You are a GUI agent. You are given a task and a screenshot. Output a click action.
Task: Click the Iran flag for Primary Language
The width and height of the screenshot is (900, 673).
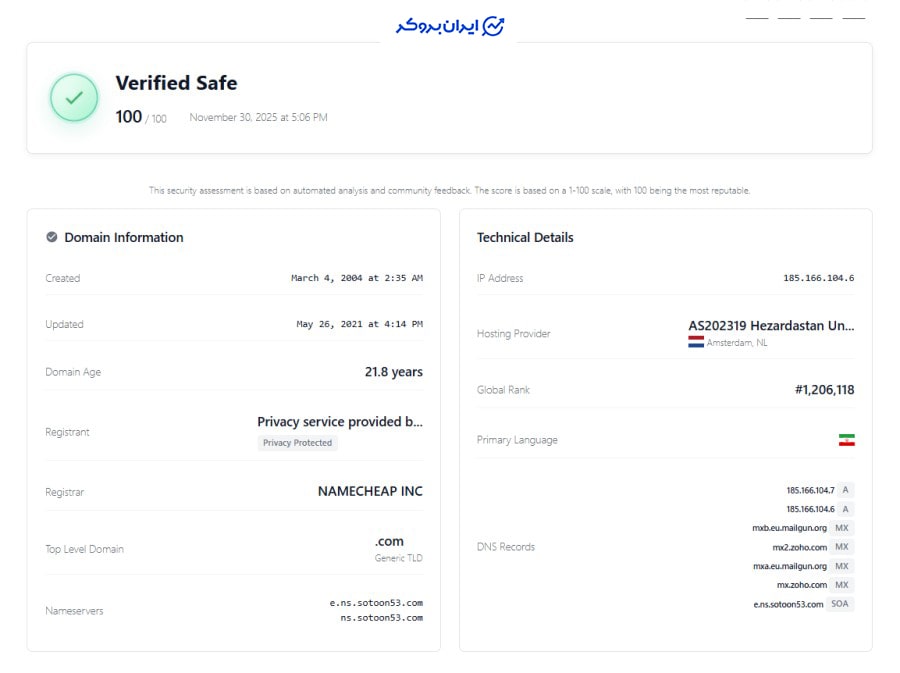point(846,440)
